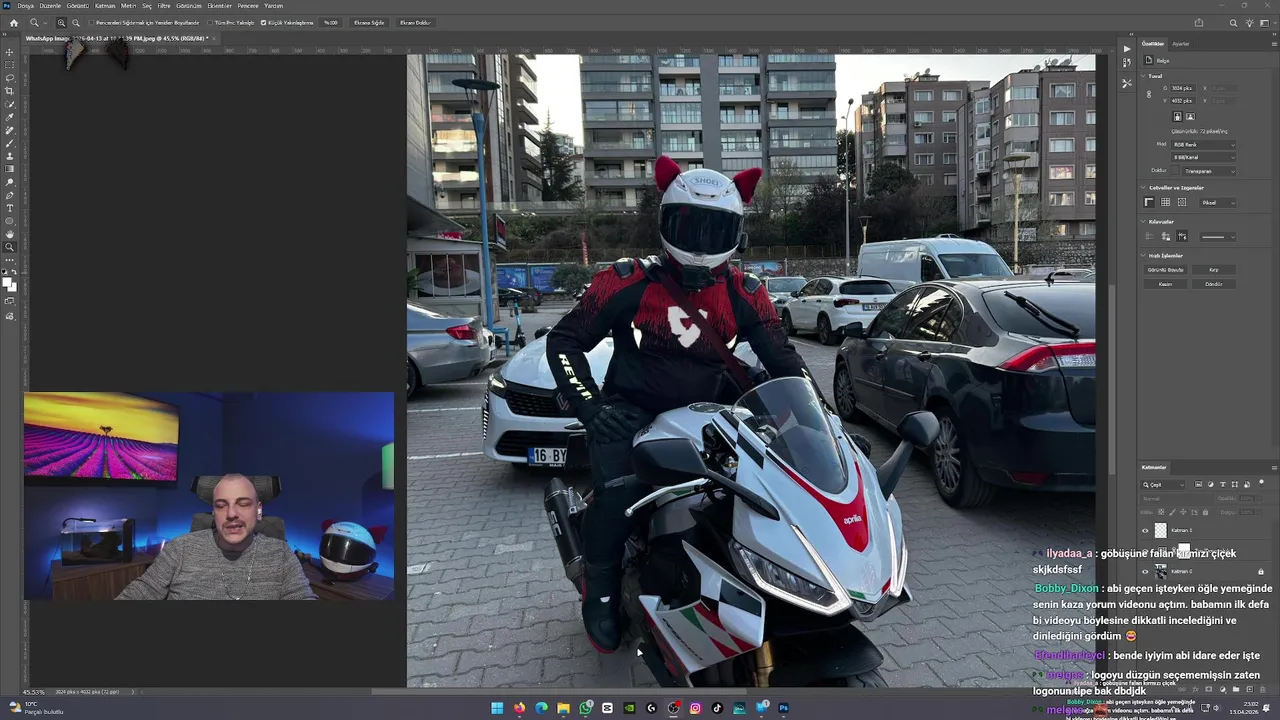Show rulers icon in Cetveller section

pos(1149,202)
